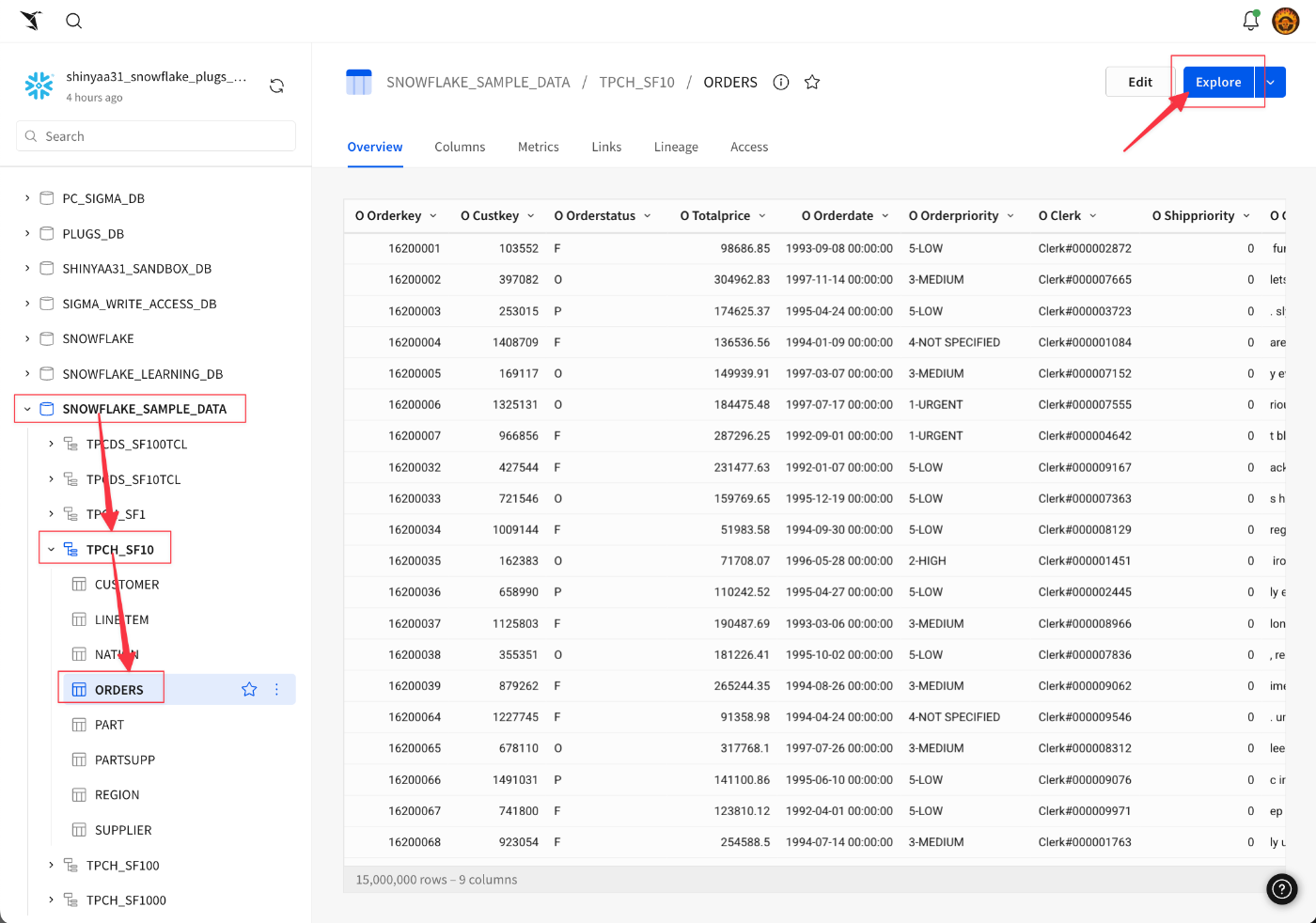
Task: Click the Sigma bird logo icon
Action: coord(31,21)
